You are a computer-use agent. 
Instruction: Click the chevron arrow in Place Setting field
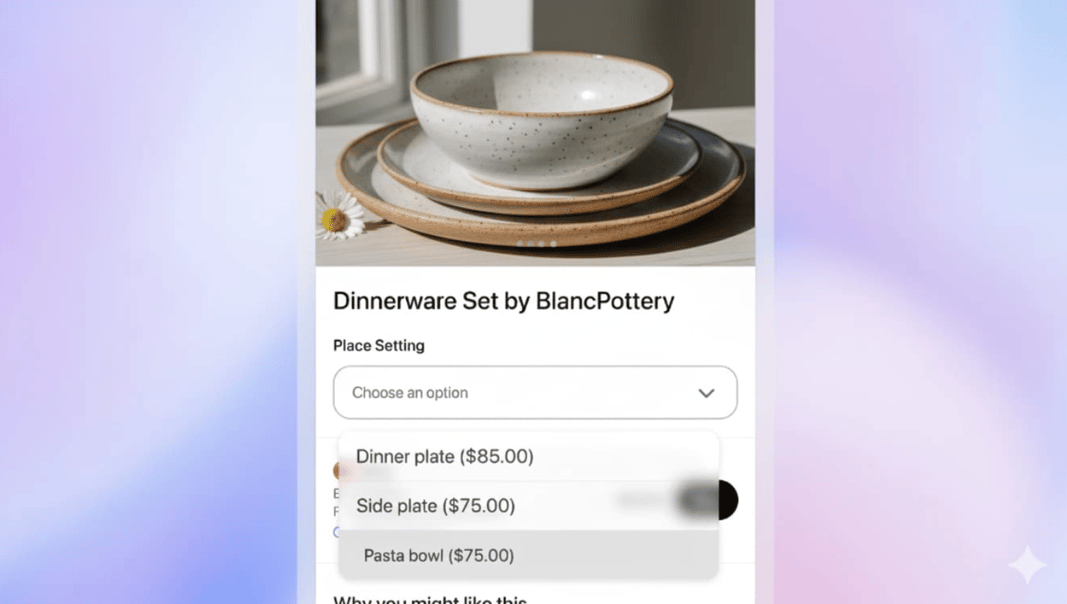(706, 393)
